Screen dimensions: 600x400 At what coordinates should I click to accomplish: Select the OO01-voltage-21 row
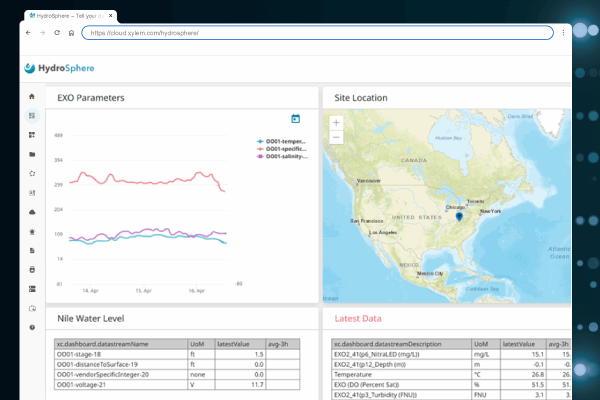[177, 385]
